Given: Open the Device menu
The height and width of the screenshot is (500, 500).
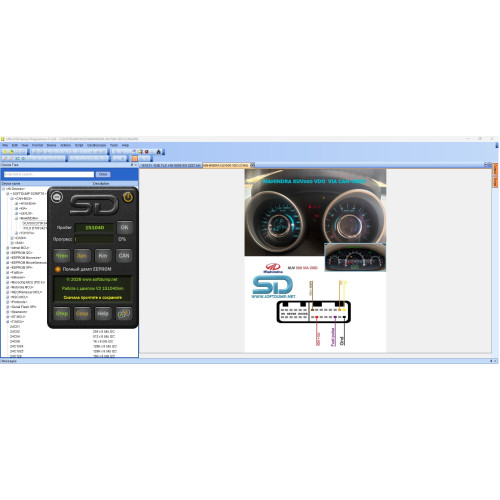Looking at the screenshot, I should click(51, 145).
